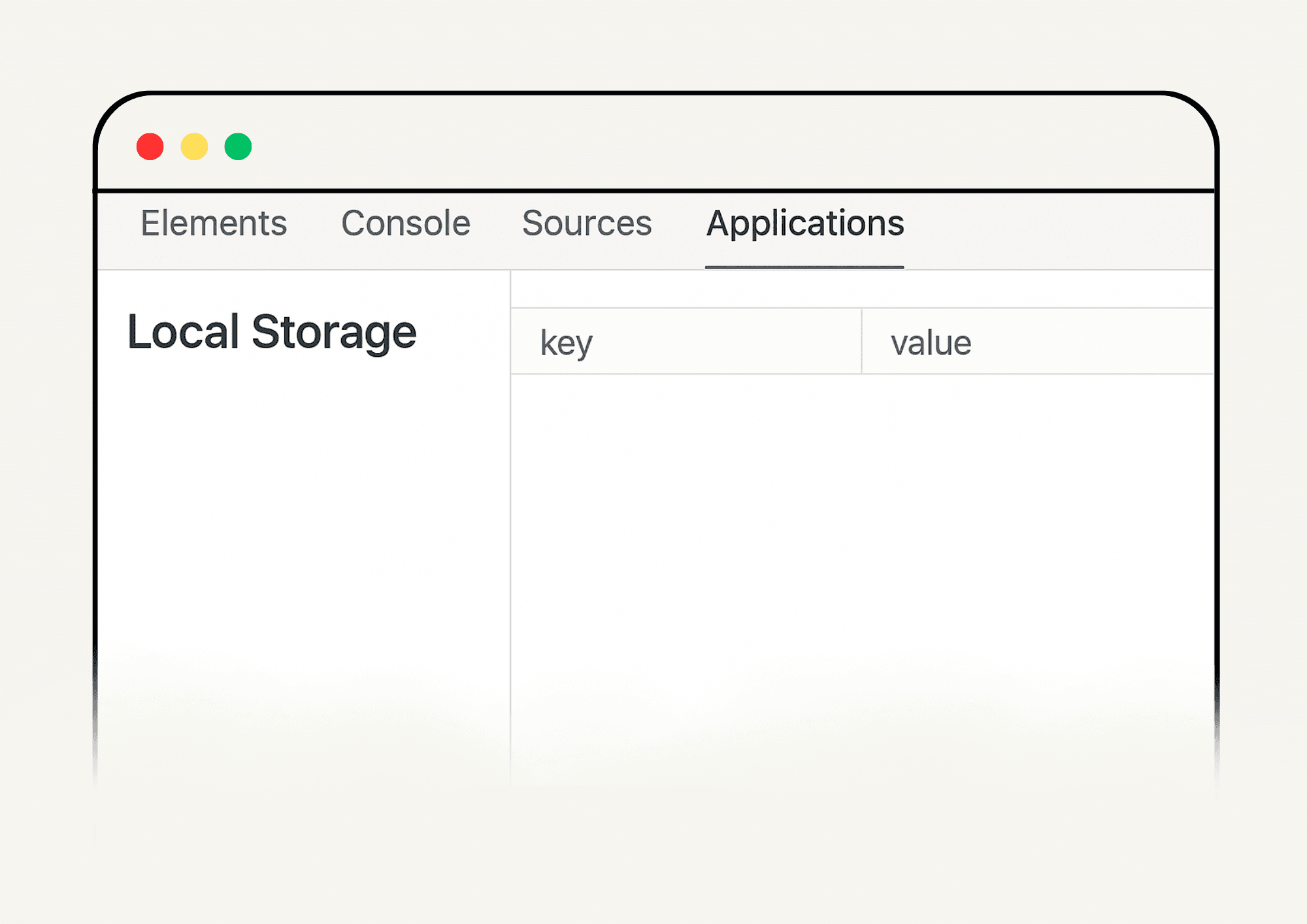This screenshot has width=1307, height=924.
Task: Select the Sources tab
Action: pyautogui.click(x=586, y=223)
